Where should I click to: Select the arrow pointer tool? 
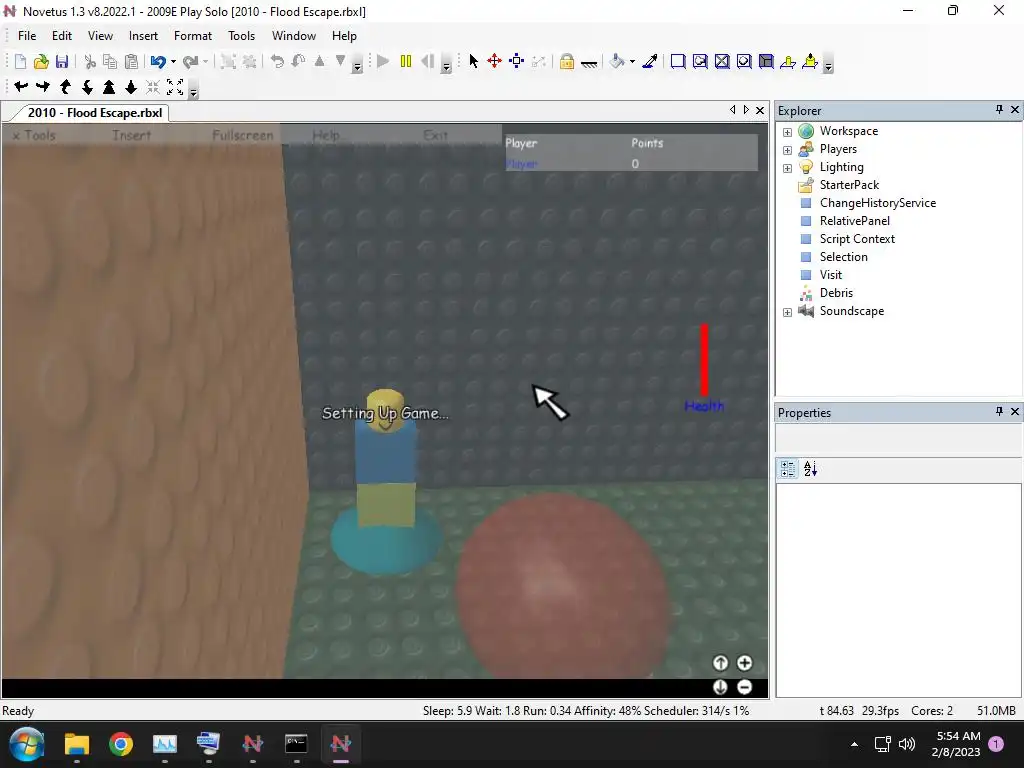473,61
